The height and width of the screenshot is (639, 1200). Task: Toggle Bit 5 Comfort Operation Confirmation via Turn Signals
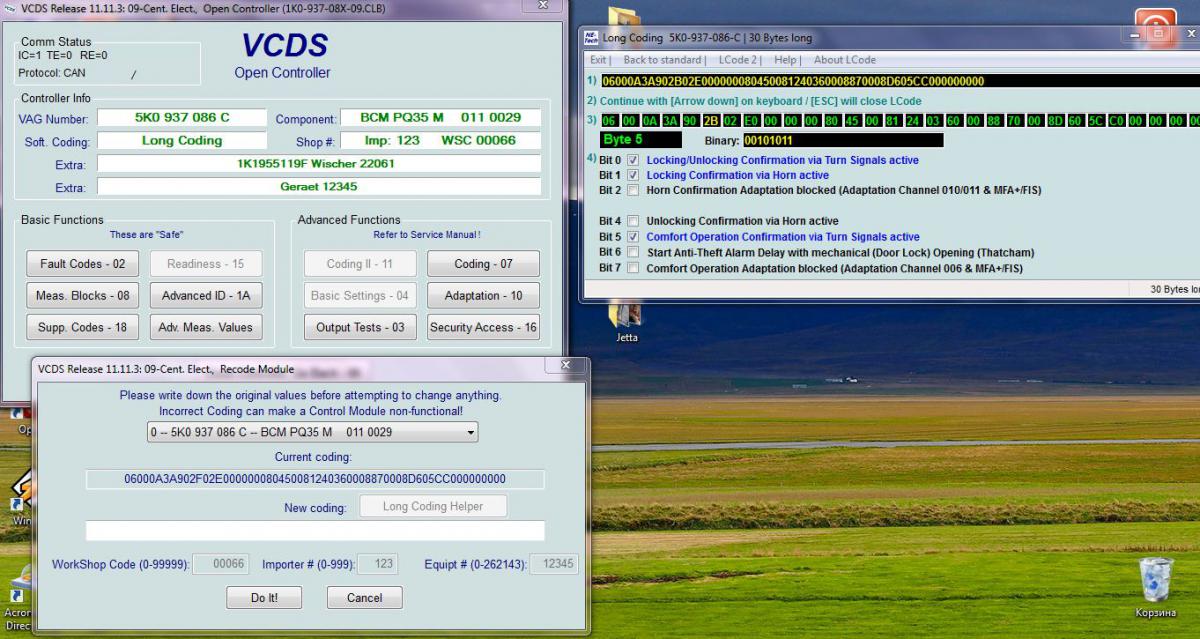633,237
